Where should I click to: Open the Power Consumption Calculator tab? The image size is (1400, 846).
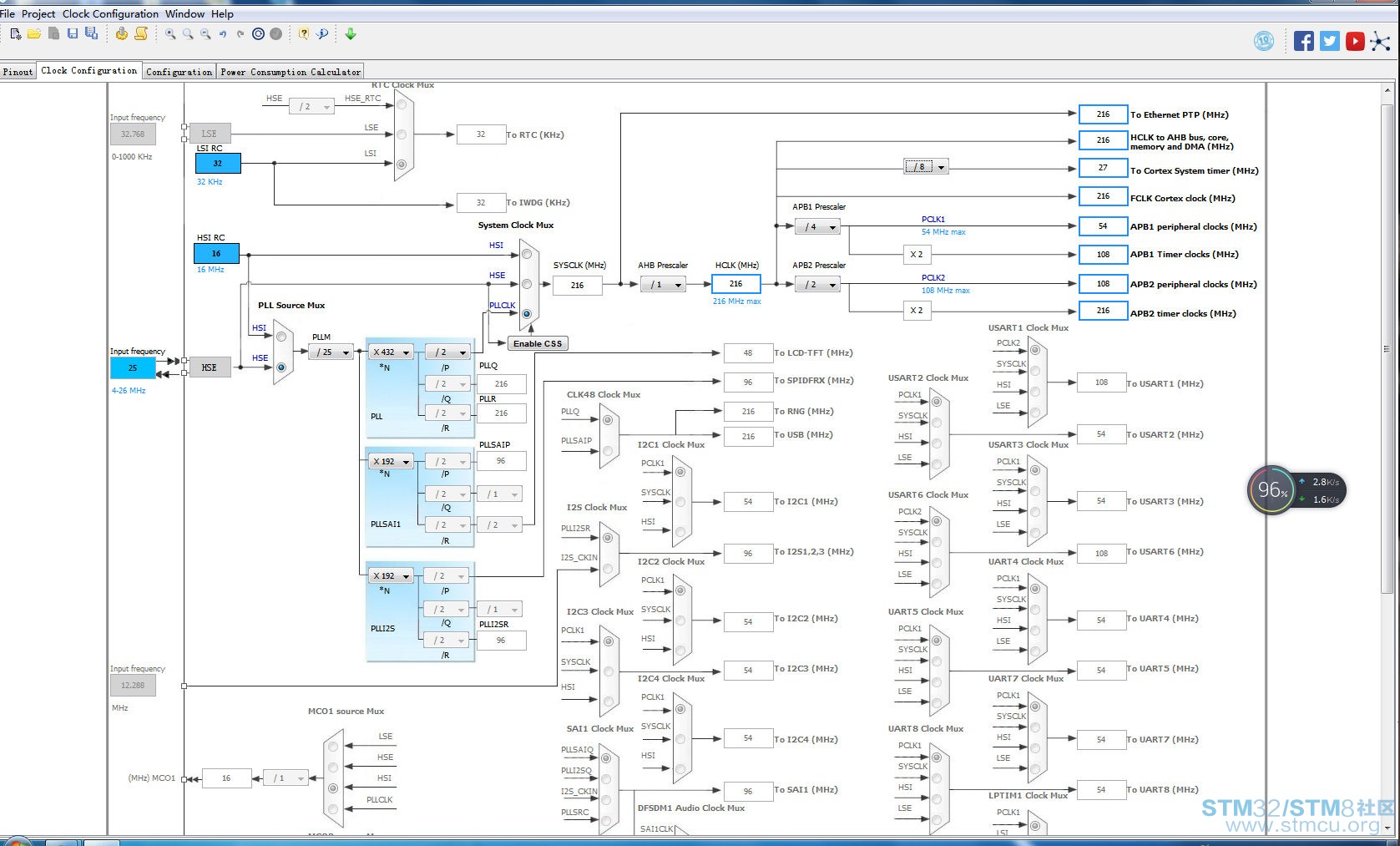pos(291,72)
